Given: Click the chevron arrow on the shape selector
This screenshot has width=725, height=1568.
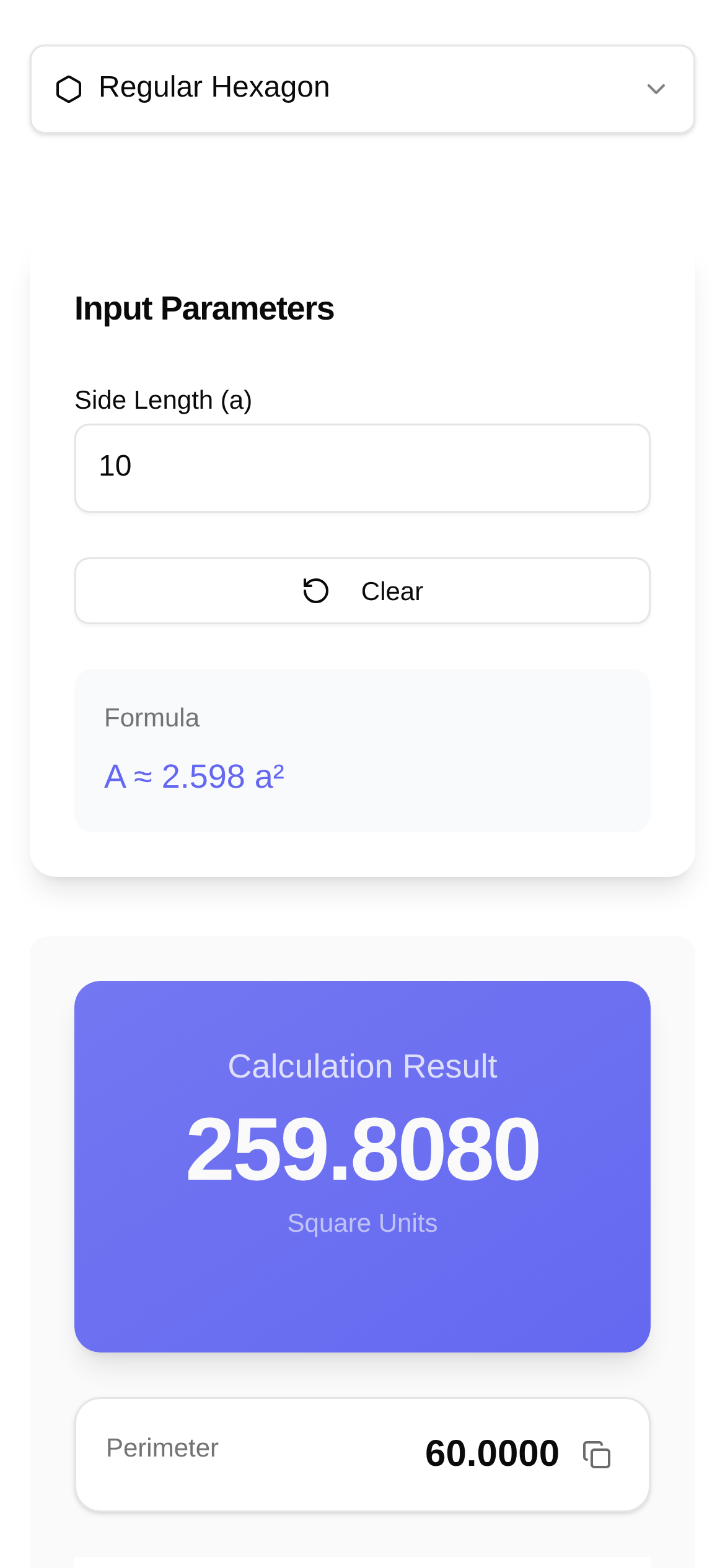Looking at the screenshot, I should (657, 89).
